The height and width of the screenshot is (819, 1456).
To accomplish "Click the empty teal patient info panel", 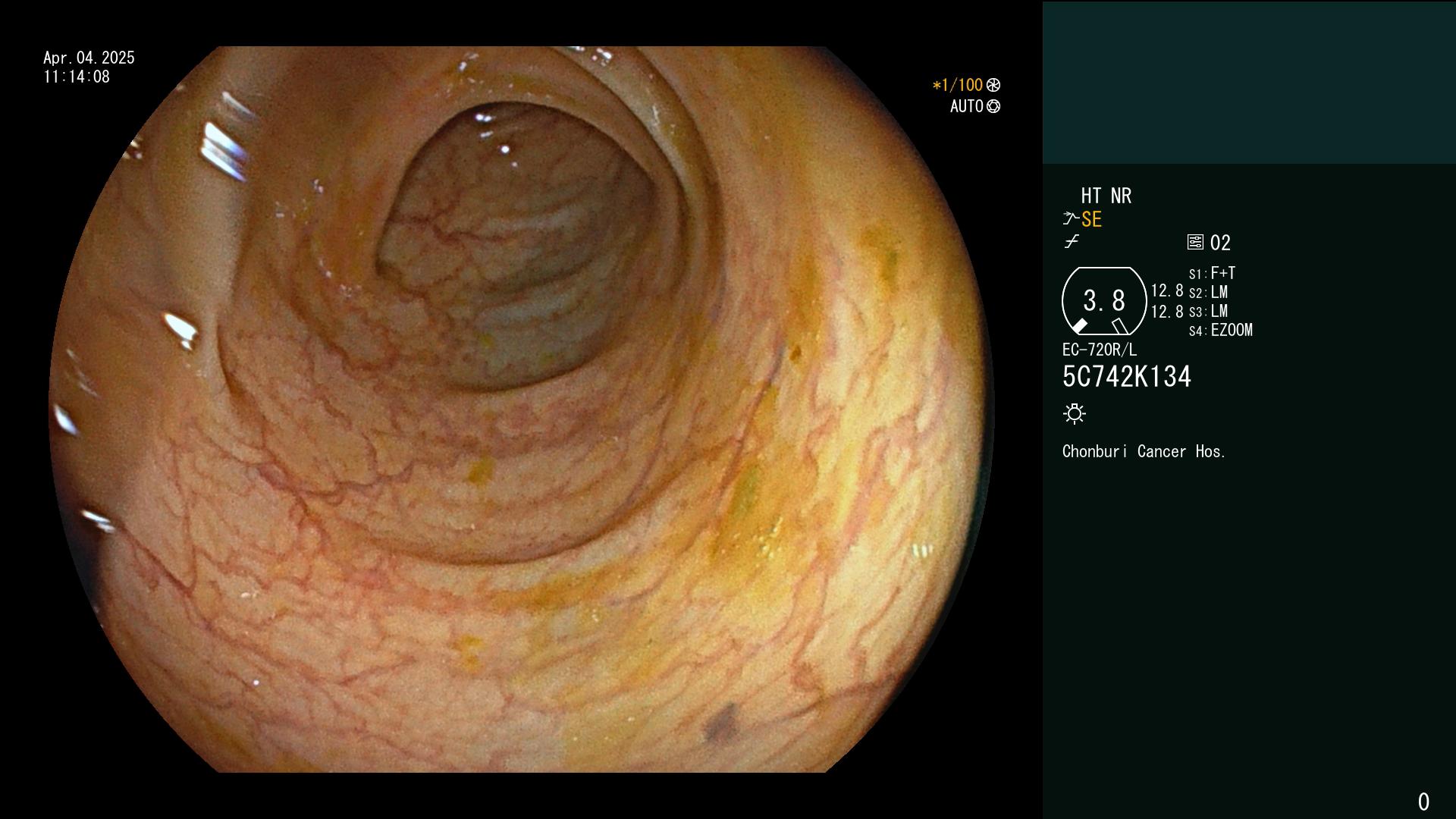I will [1249, 82].
